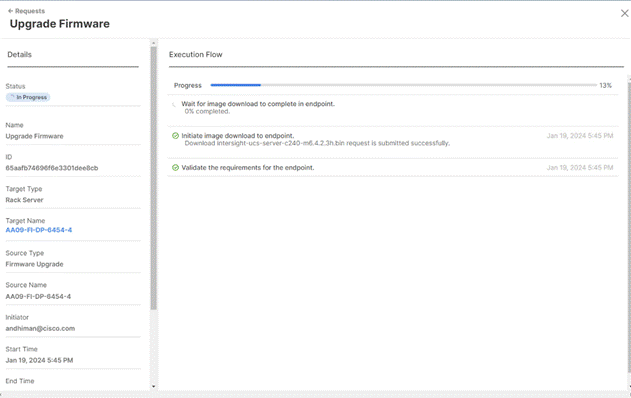Click the Start Time value Jan 19, 2024
The width and height of the screenshot is (631, 398).
pos(39,360)
